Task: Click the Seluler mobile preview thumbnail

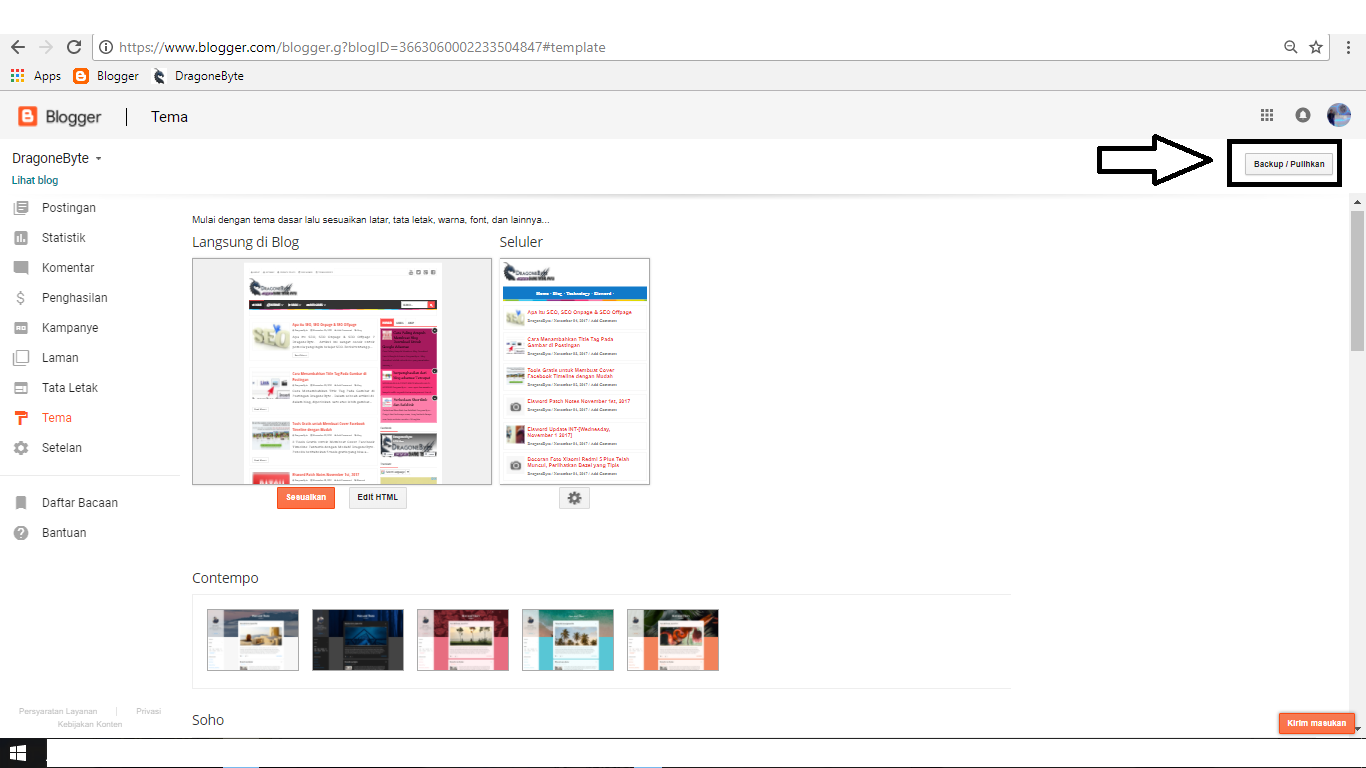Action: click(575, 371)
